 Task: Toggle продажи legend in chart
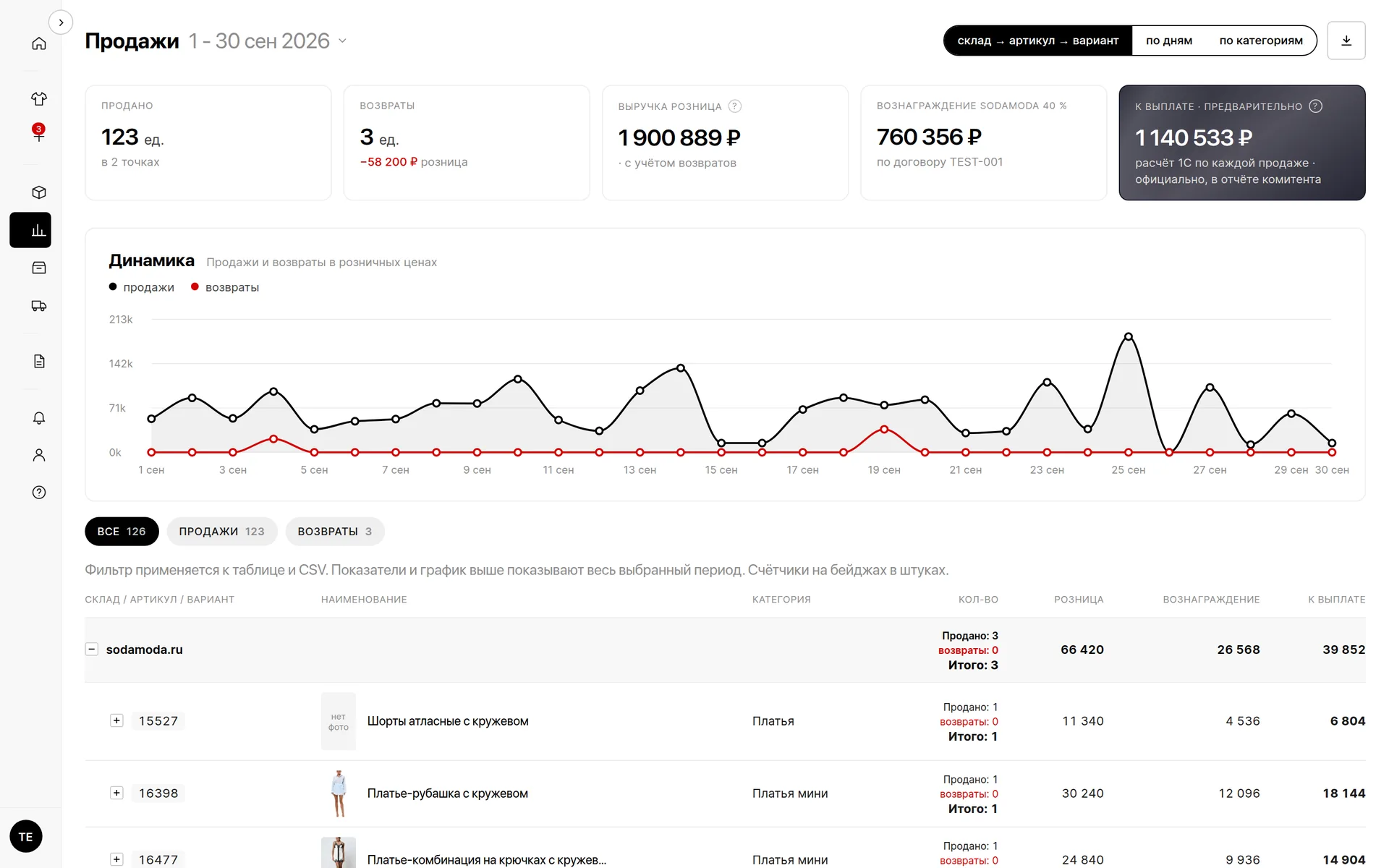coord(142,287)
